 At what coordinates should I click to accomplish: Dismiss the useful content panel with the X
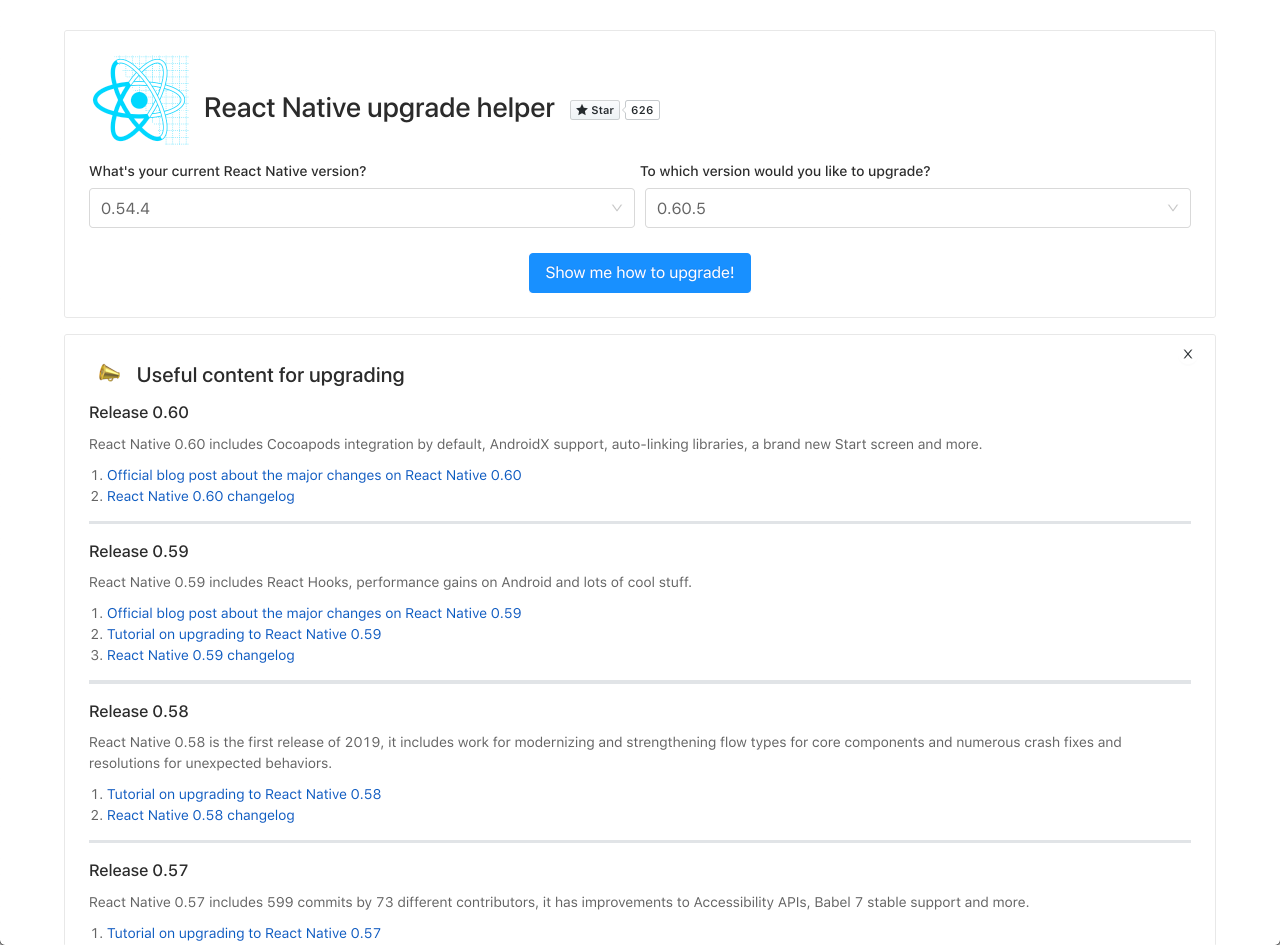coord(1187,354)
